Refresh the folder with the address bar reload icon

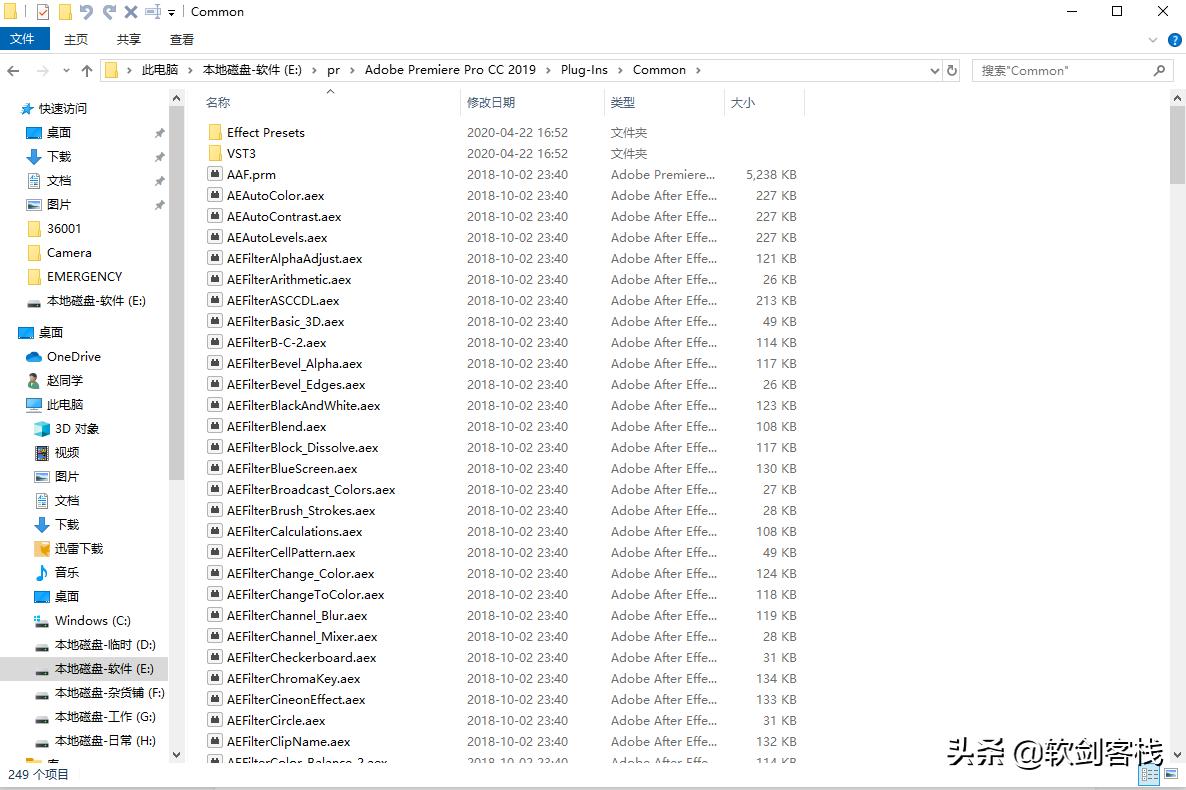[952, 71]
